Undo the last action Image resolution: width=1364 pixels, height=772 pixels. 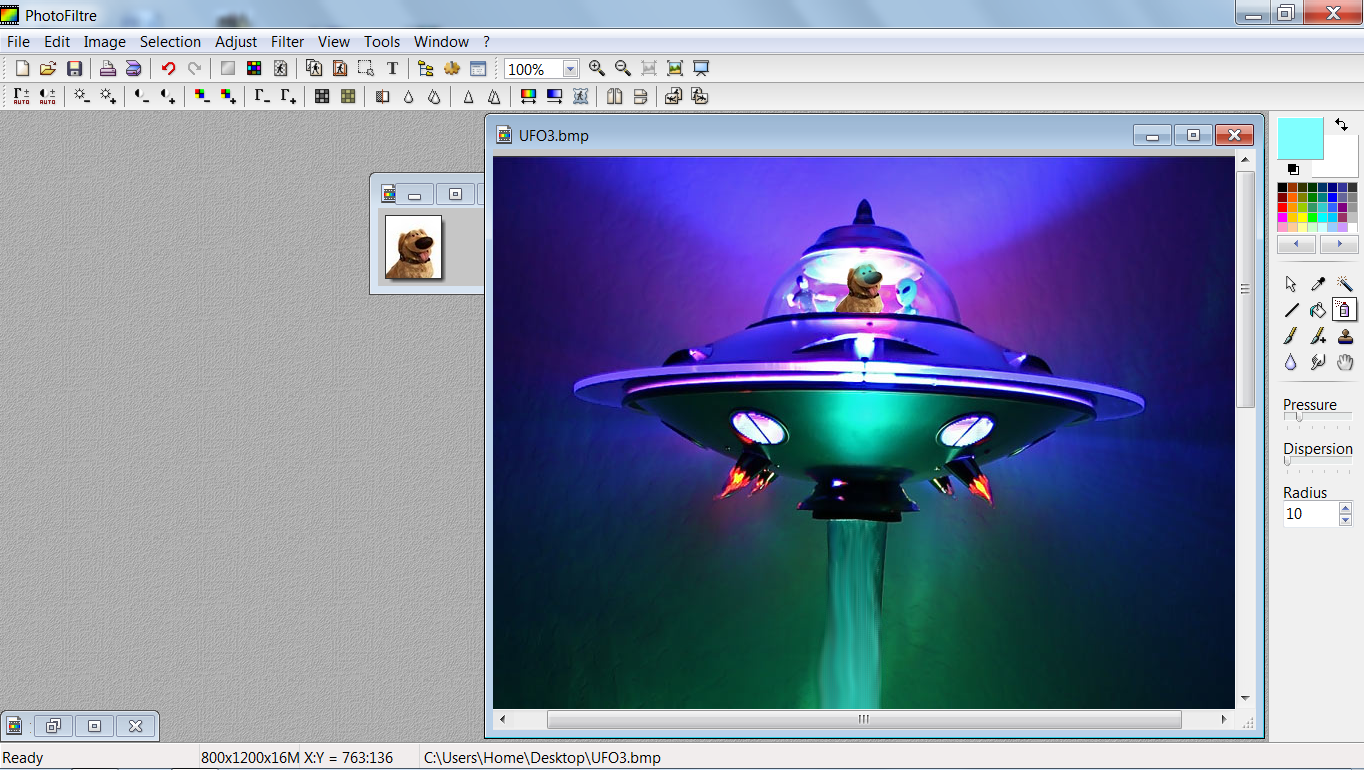tap(168, 68)
